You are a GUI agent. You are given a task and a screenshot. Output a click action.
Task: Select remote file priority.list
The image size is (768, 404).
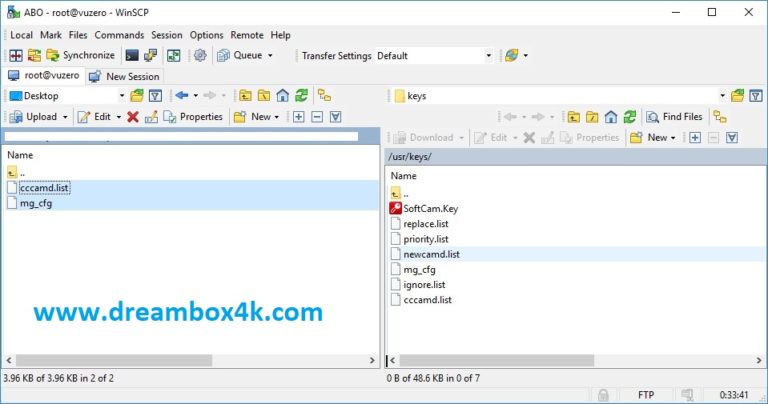[426, 239]
